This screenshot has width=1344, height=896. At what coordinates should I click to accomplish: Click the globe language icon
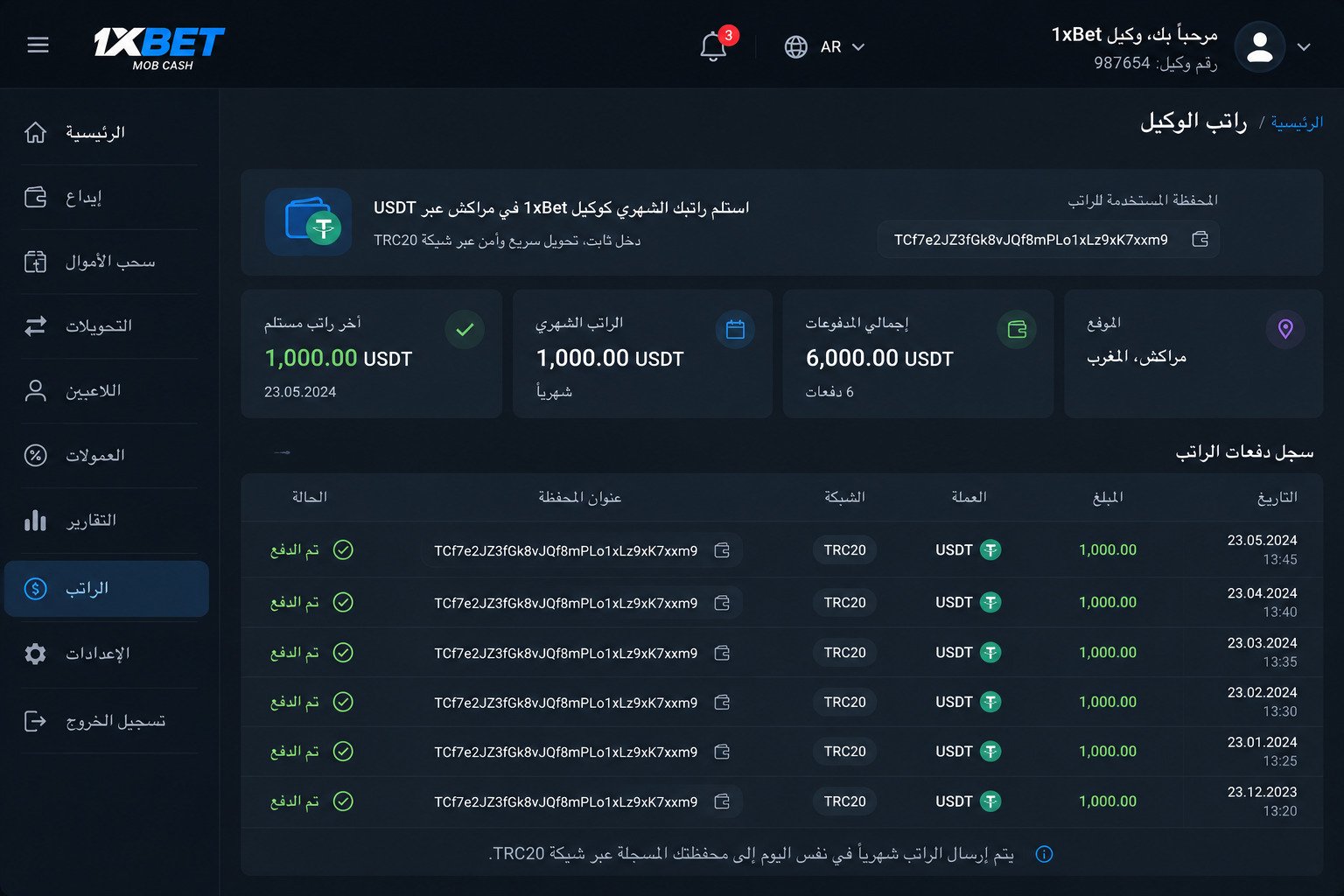click(795, 46)
